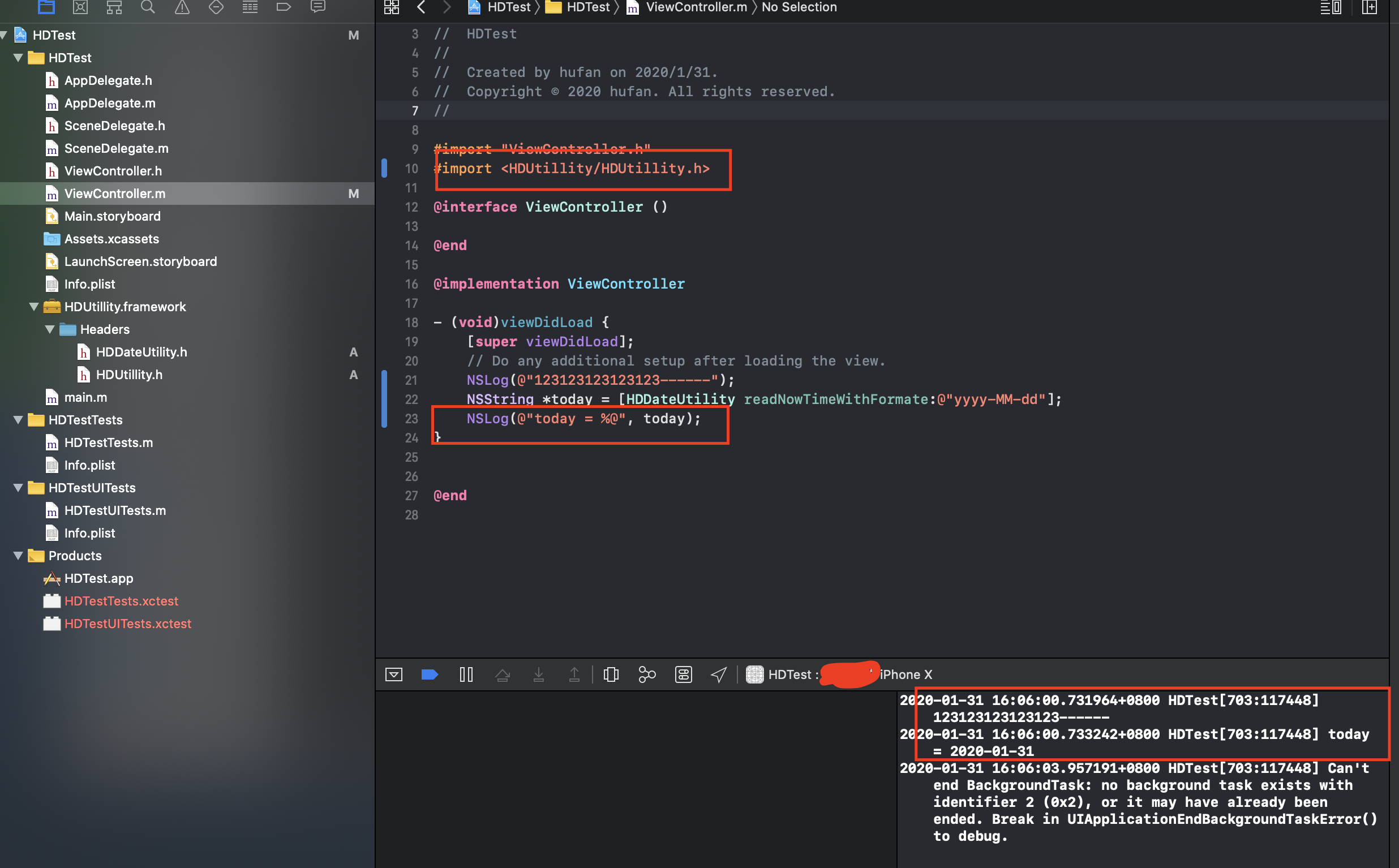Viewport: 1399px width, 868px height.
Task: Click the Simulate Location arrow icon
Action: (x=719, y=674)
